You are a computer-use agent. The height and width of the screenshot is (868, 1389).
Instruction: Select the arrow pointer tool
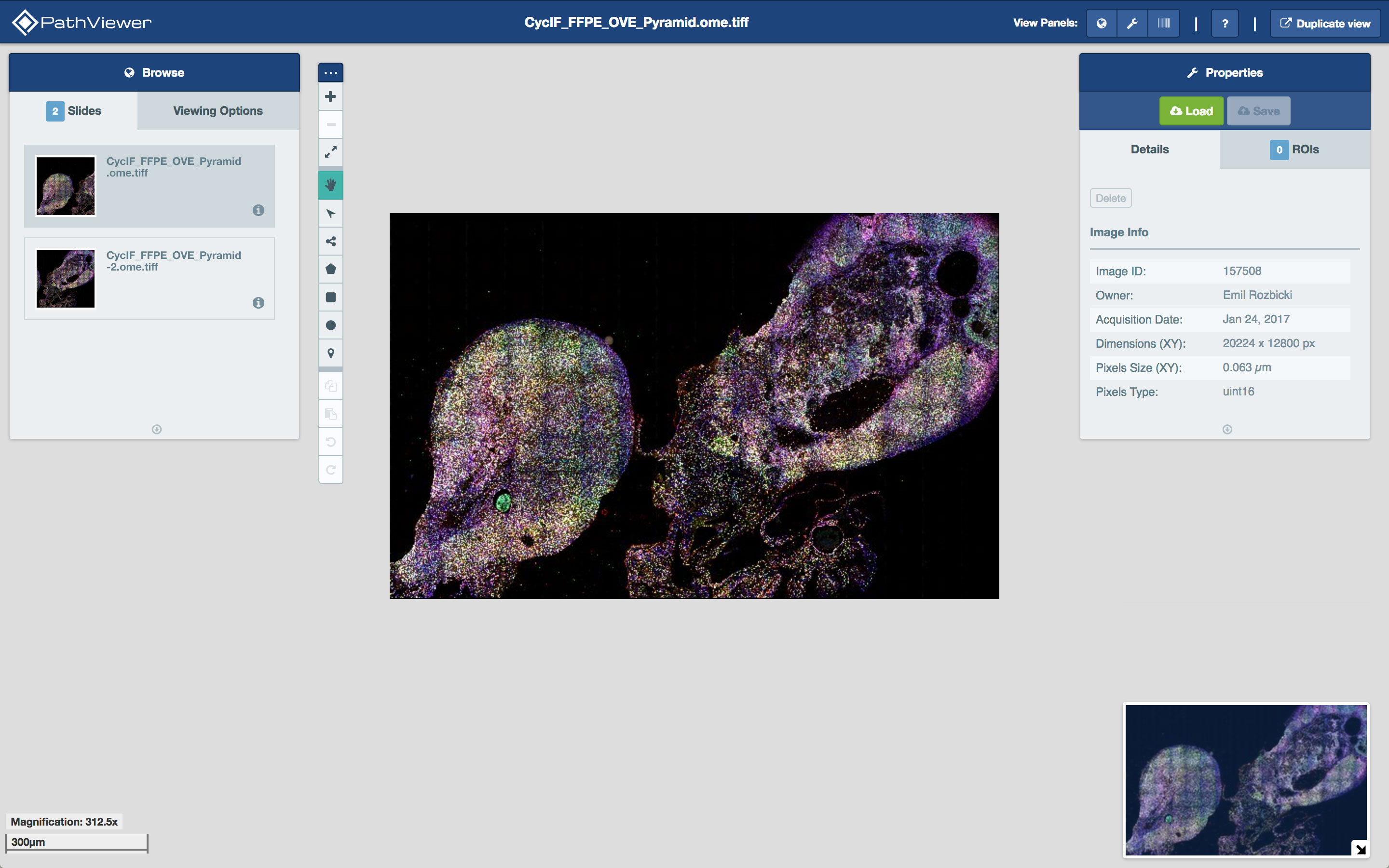pos(330,213)
